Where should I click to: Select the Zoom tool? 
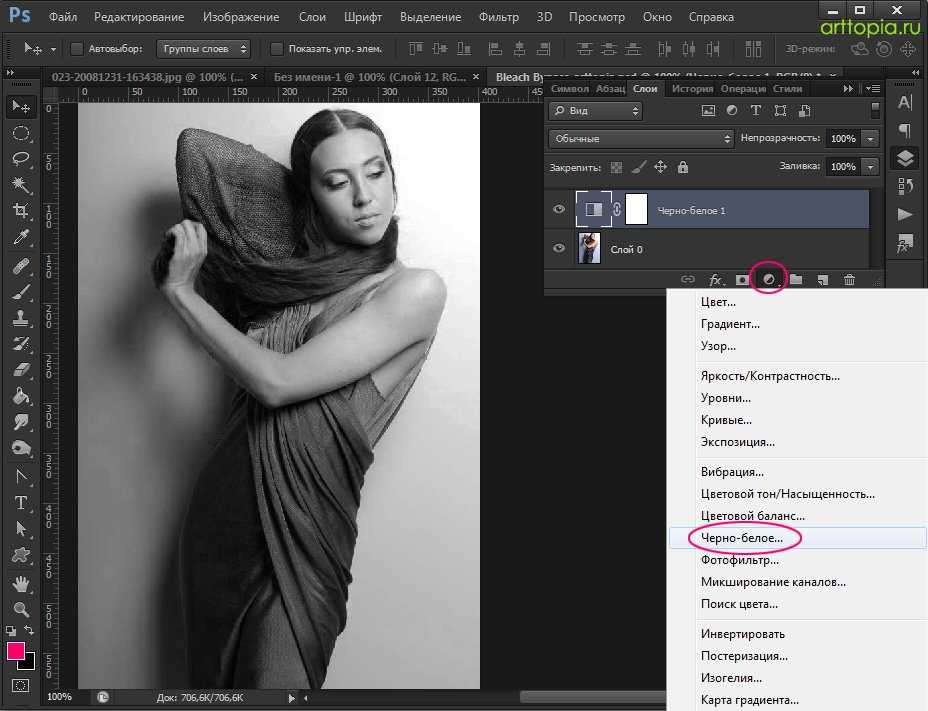(21, 609)
